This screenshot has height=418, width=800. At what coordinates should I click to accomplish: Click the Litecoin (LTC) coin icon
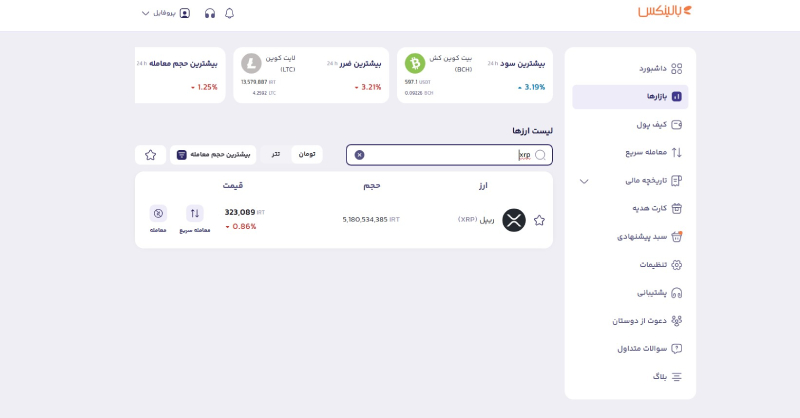tap(252, 63)
